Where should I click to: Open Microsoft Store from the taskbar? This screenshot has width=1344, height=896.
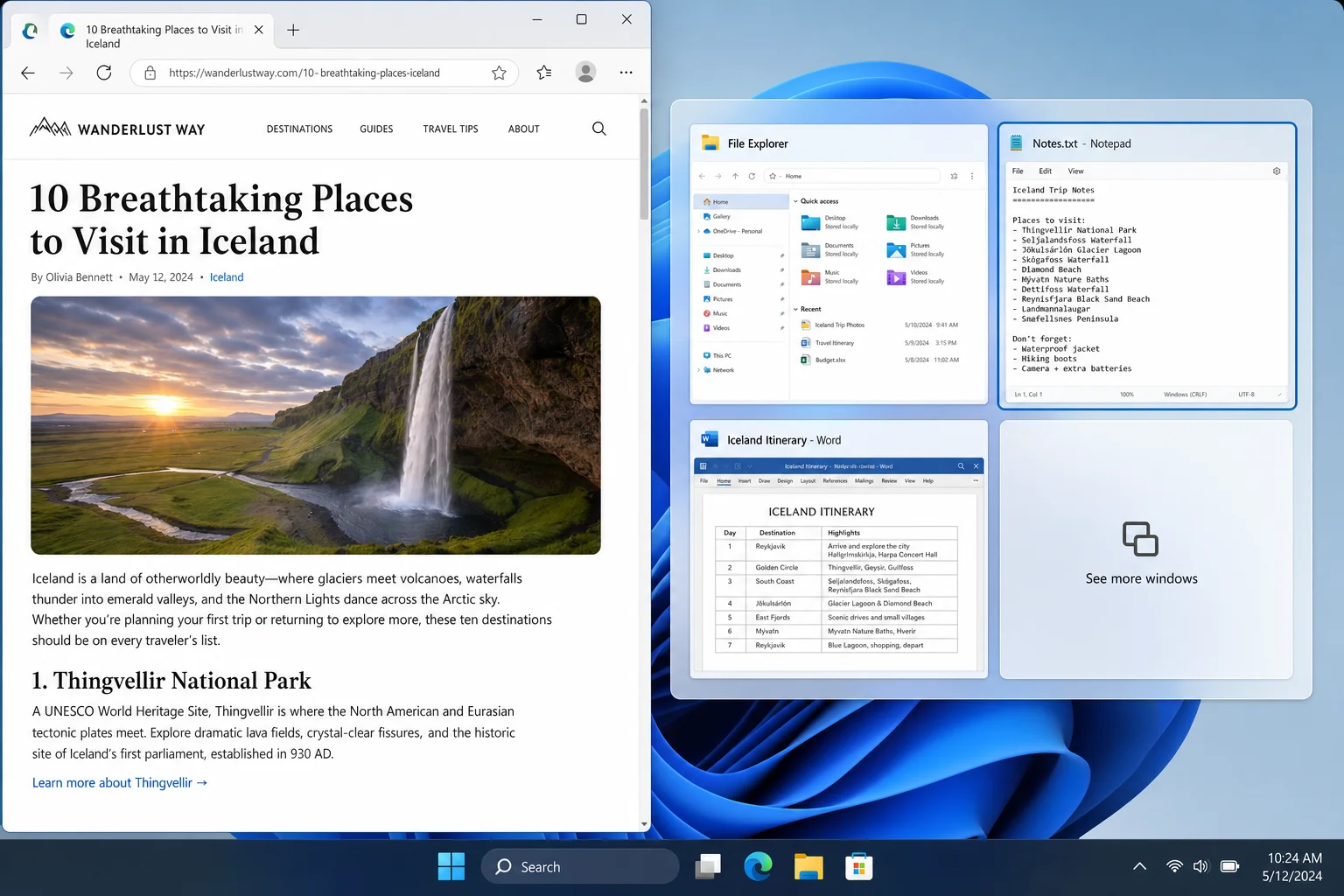pyautogui.click(x=859, y=866)
